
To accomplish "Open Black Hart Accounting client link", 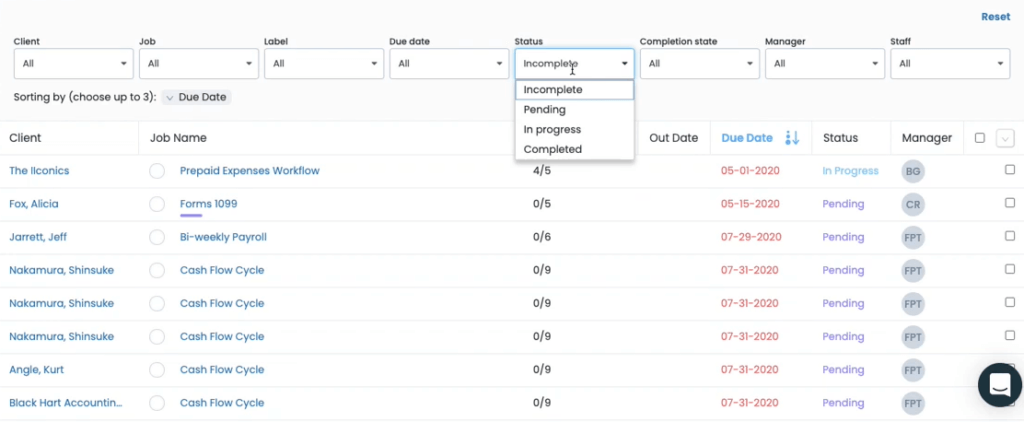I will (65, 403).
